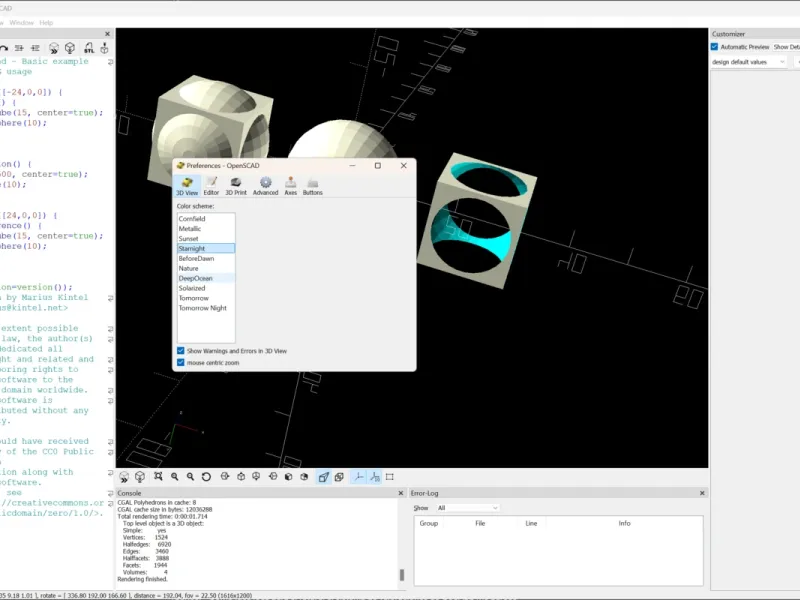Image resolution: width=800 pixels, height=600 pixels.
Task: Close the editor panel
Action: point(107,34)
